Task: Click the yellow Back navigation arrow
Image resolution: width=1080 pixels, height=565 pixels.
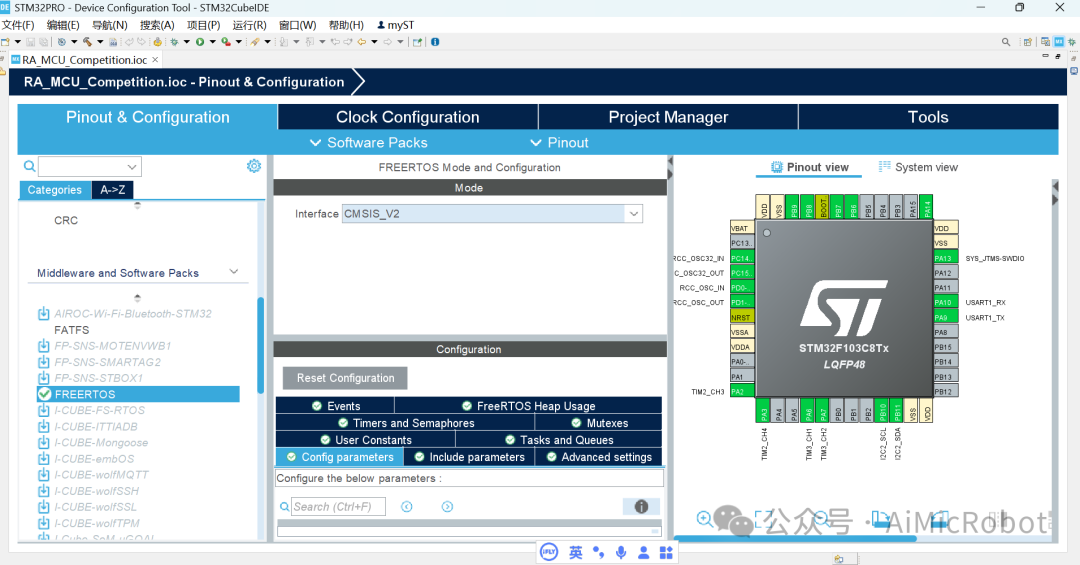Action: coord(362,42)
